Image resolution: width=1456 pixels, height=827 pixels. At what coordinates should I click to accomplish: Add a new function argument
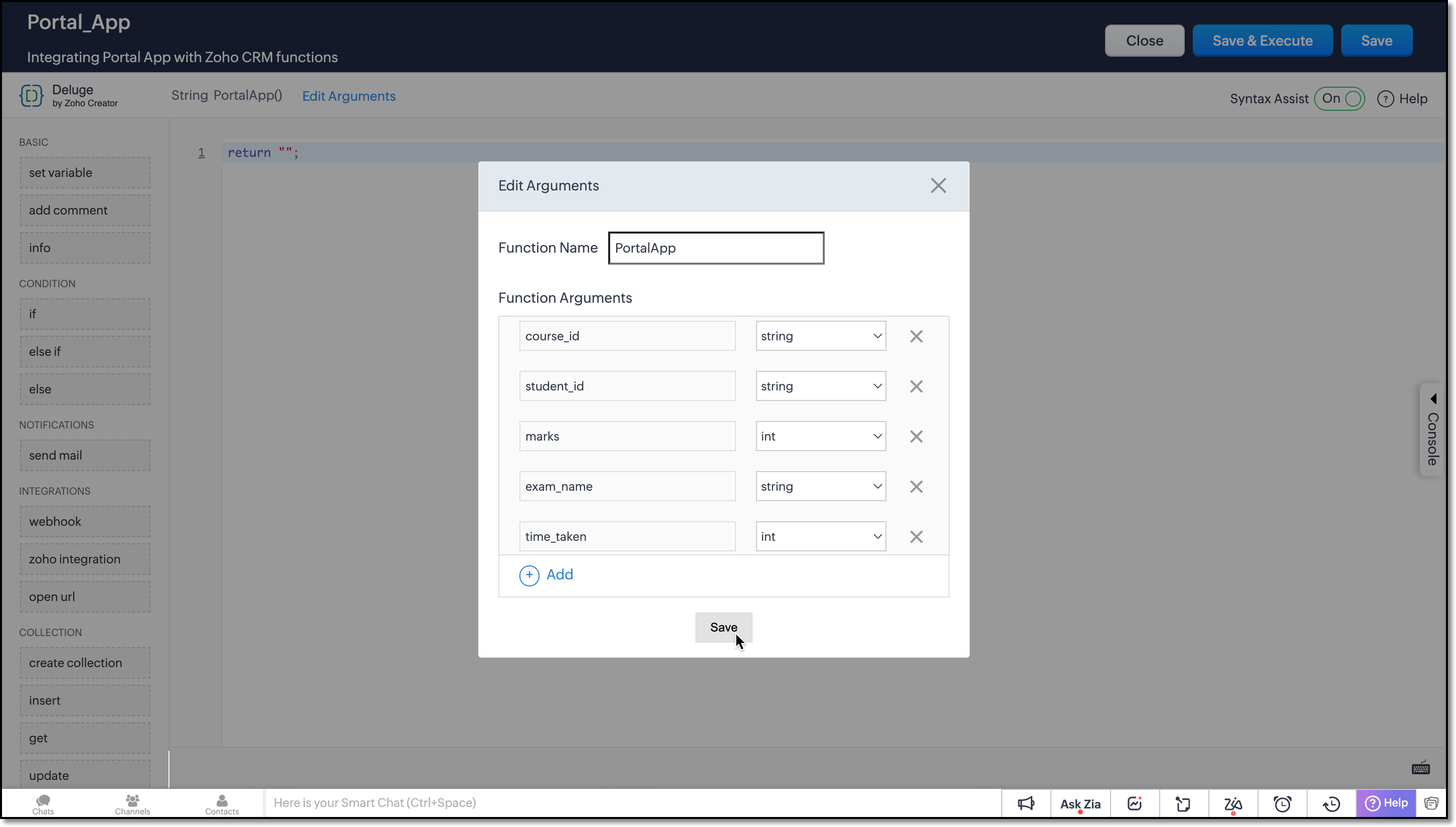[x=546, y=575]
